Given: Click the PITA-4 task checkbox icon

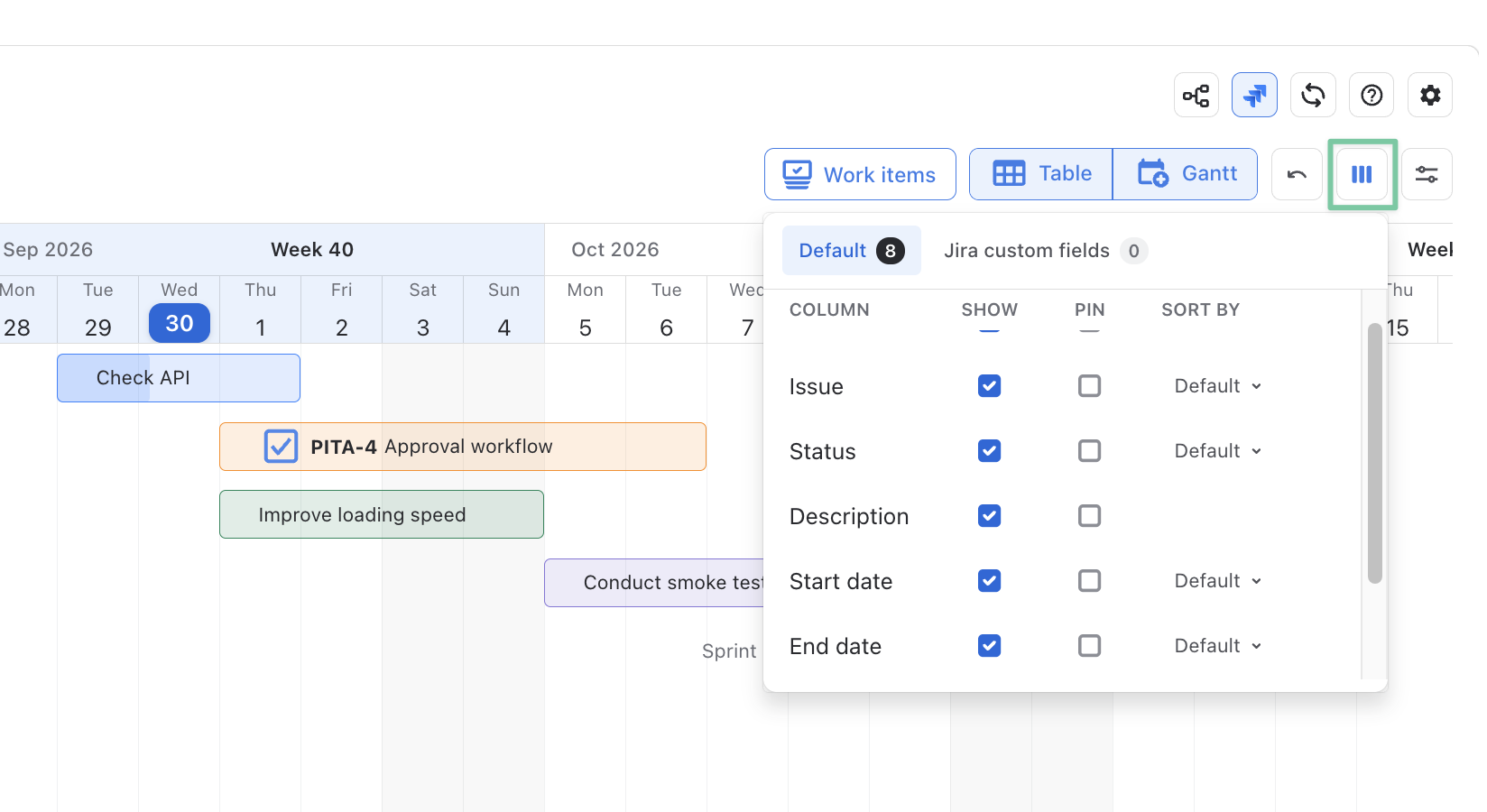Looking at the screenshot, I should 281,447.
